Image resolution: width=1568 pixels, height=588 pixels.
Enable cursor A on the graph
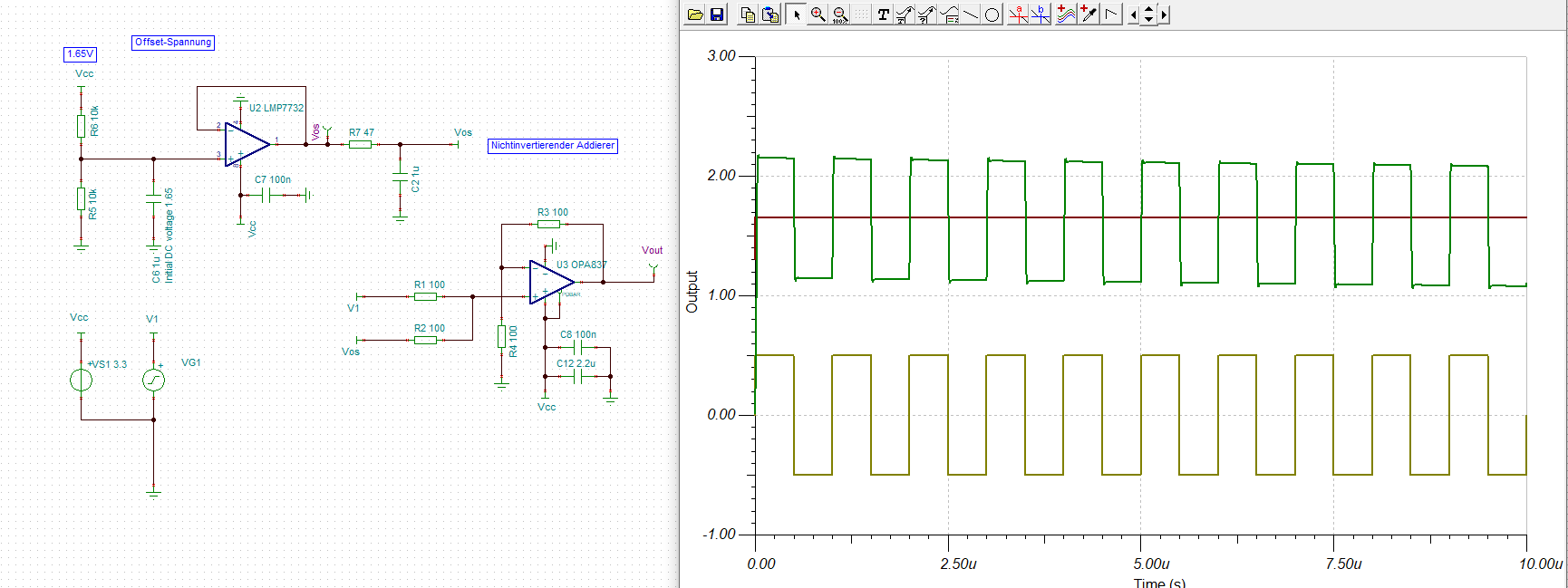(x=1019, y=14)
